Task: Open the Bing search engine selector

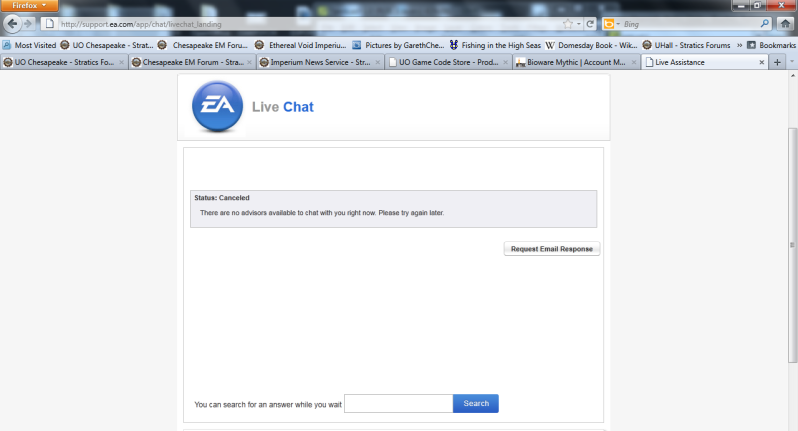Action: [x=611, y=24]
